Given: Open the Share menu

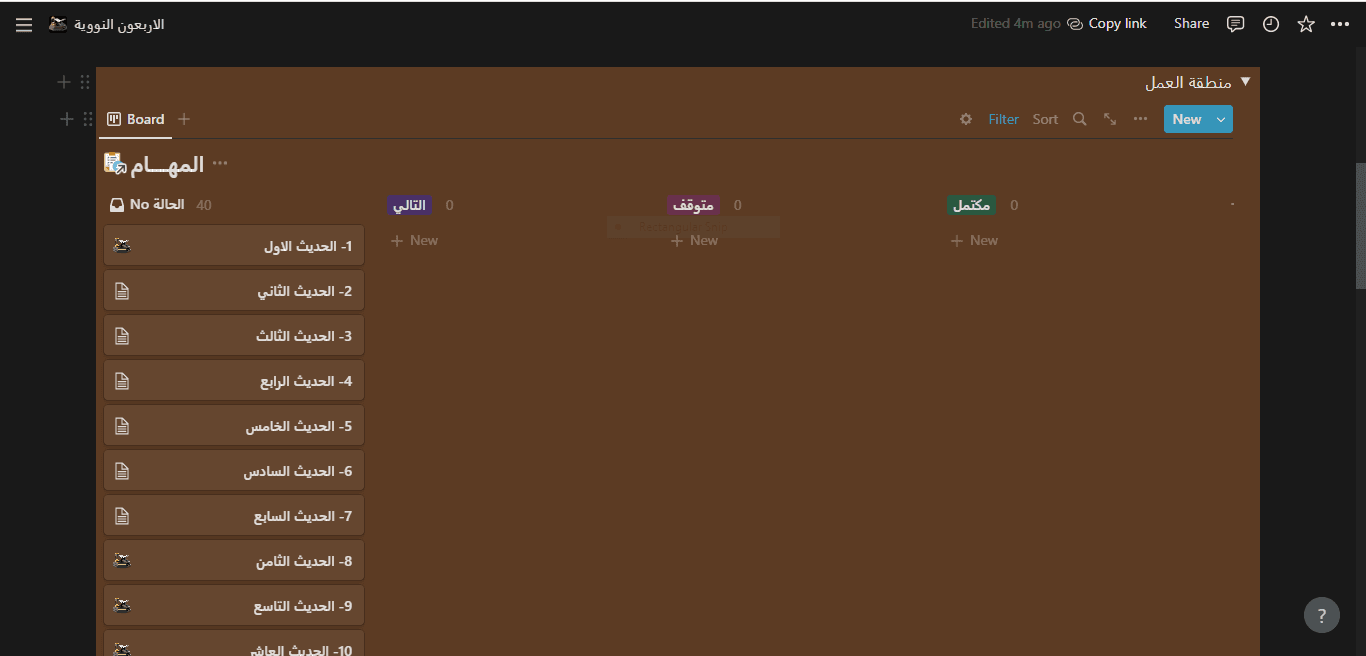Looking at the screenshot, I should point(1191,24).
